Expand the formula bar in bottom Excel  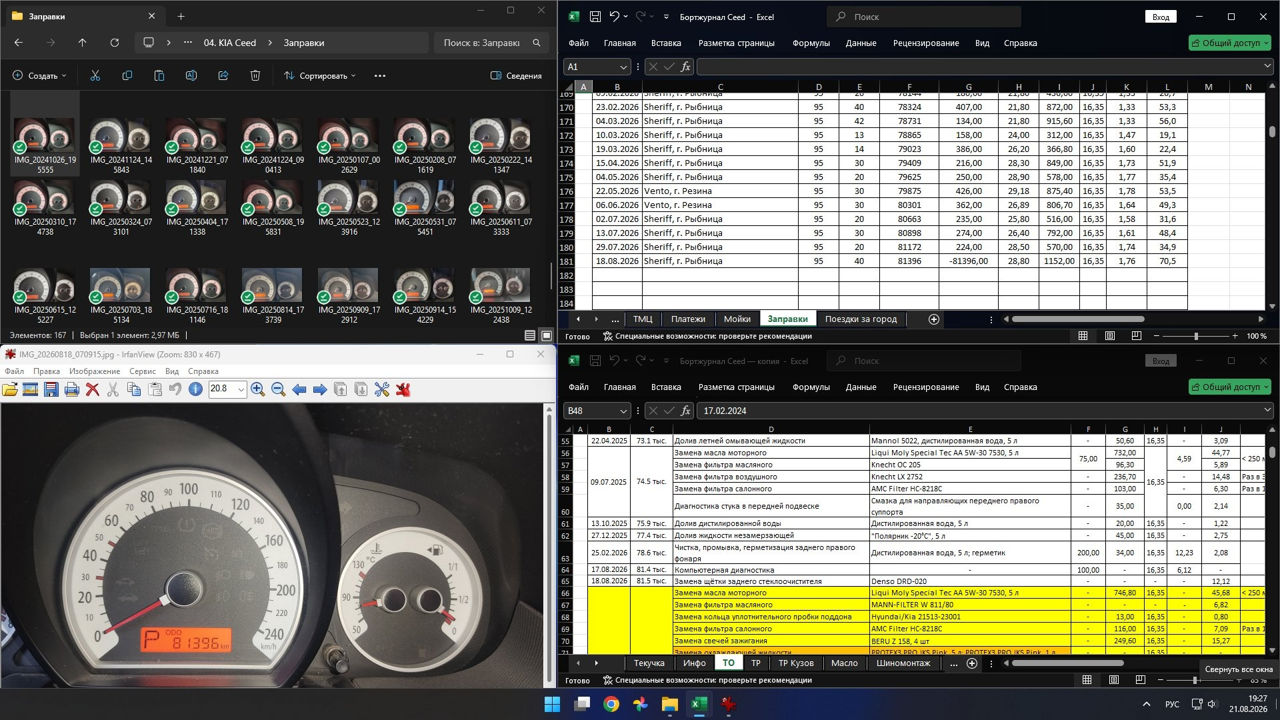coord(1268,411)
